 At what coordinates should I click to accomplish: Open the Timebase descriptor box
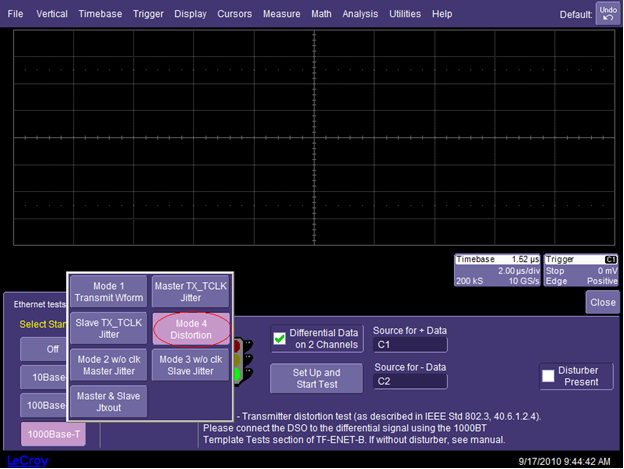click(497, 270)
